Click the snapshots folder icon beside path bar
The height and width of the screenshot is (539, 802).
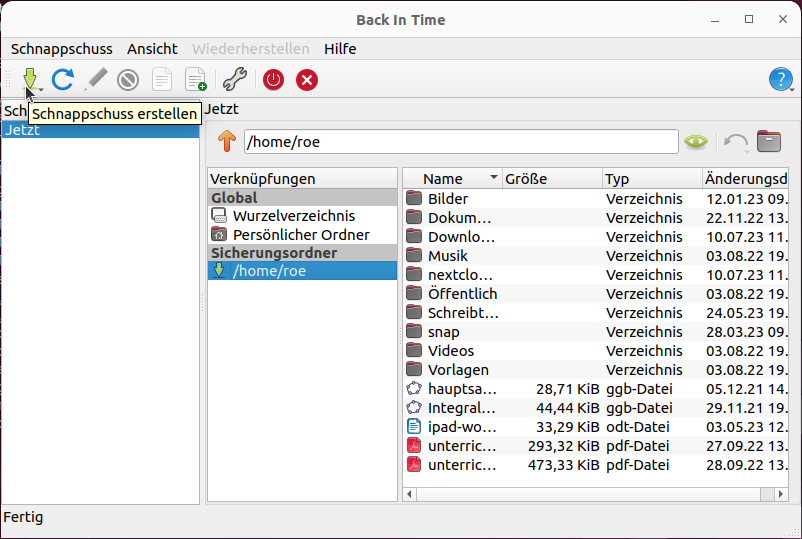pyautogui.click(x=768, y=142)
